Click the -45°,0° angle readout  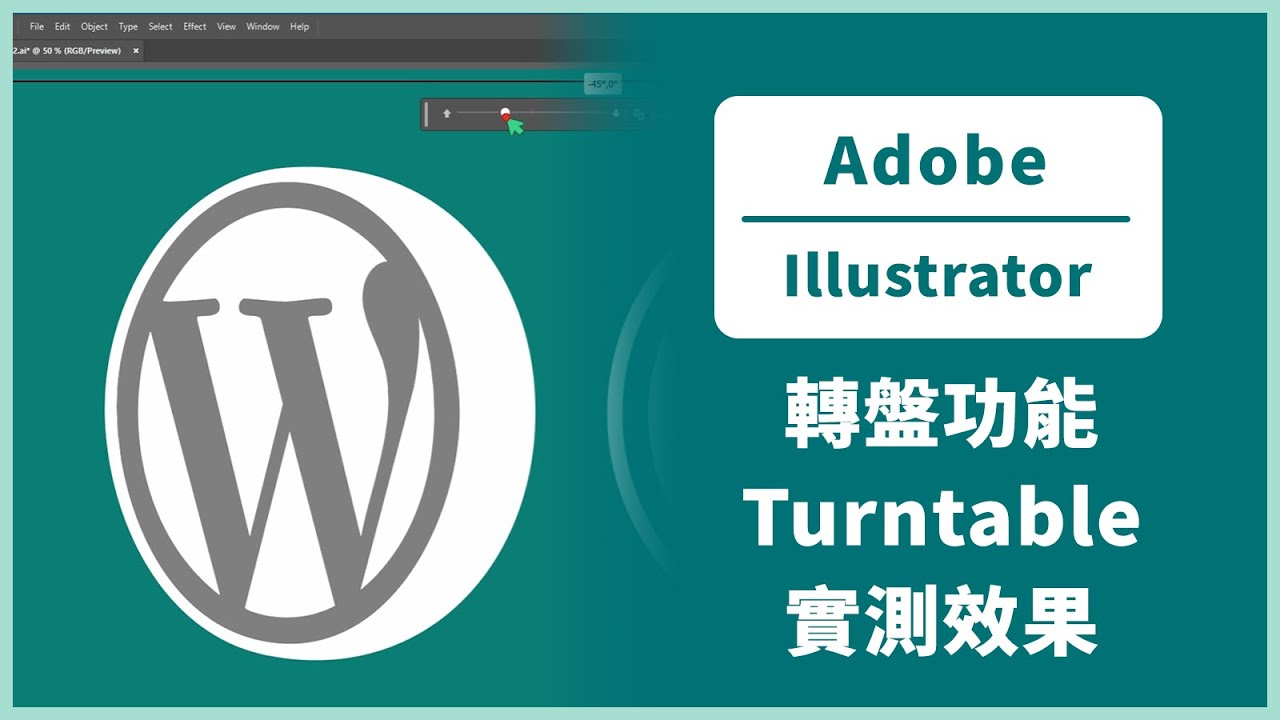[602, 85]
